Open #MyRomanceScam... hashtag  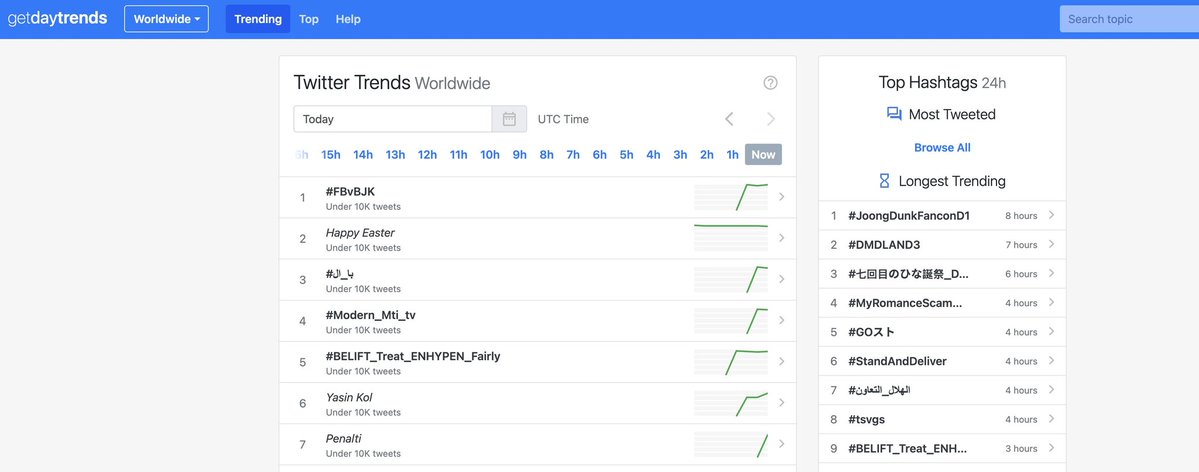(905, 303)
